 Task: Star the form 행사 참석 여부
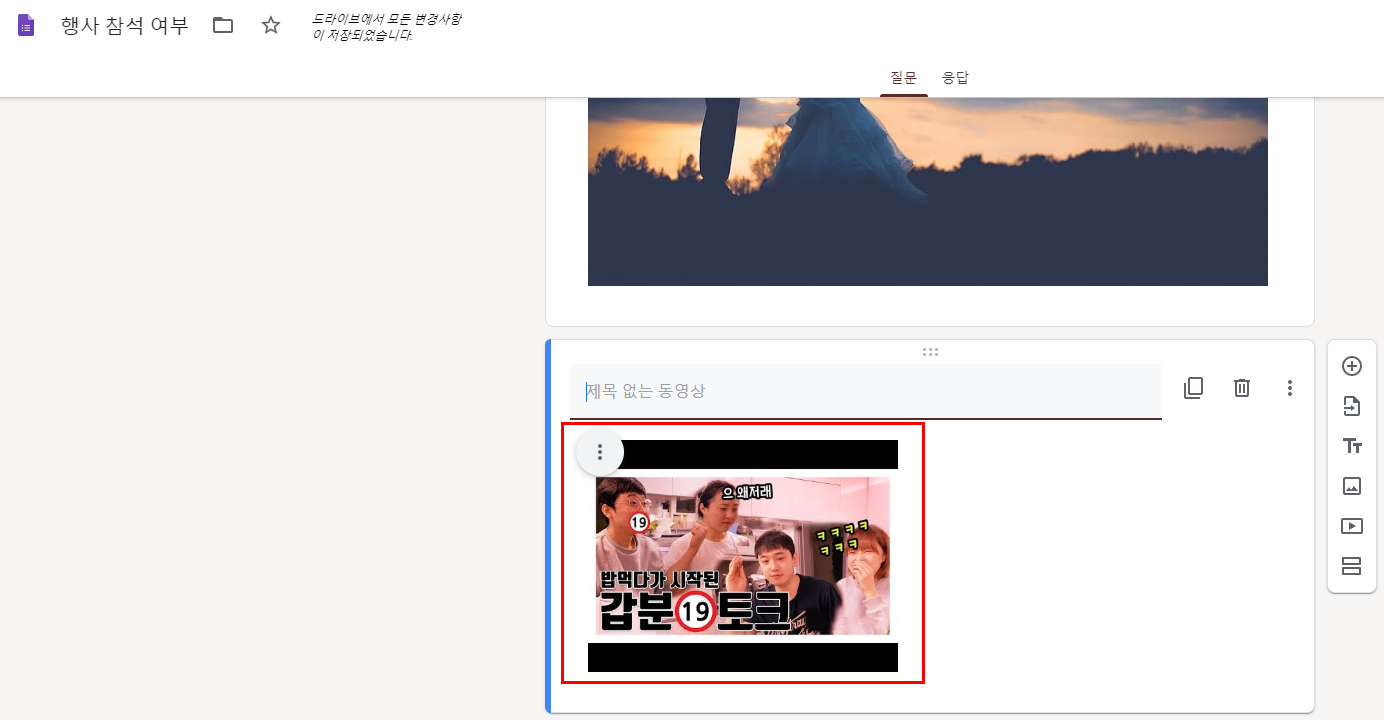point(271,26)
